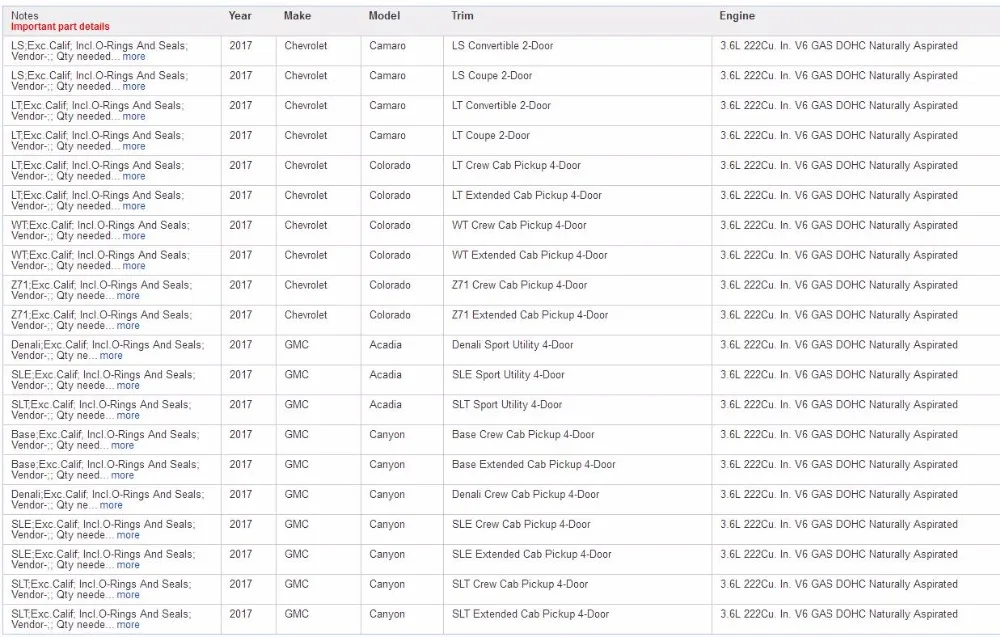Click 'Chevrolet' make in LS Coupe row

pyautogui.click(x=305, y=76)
